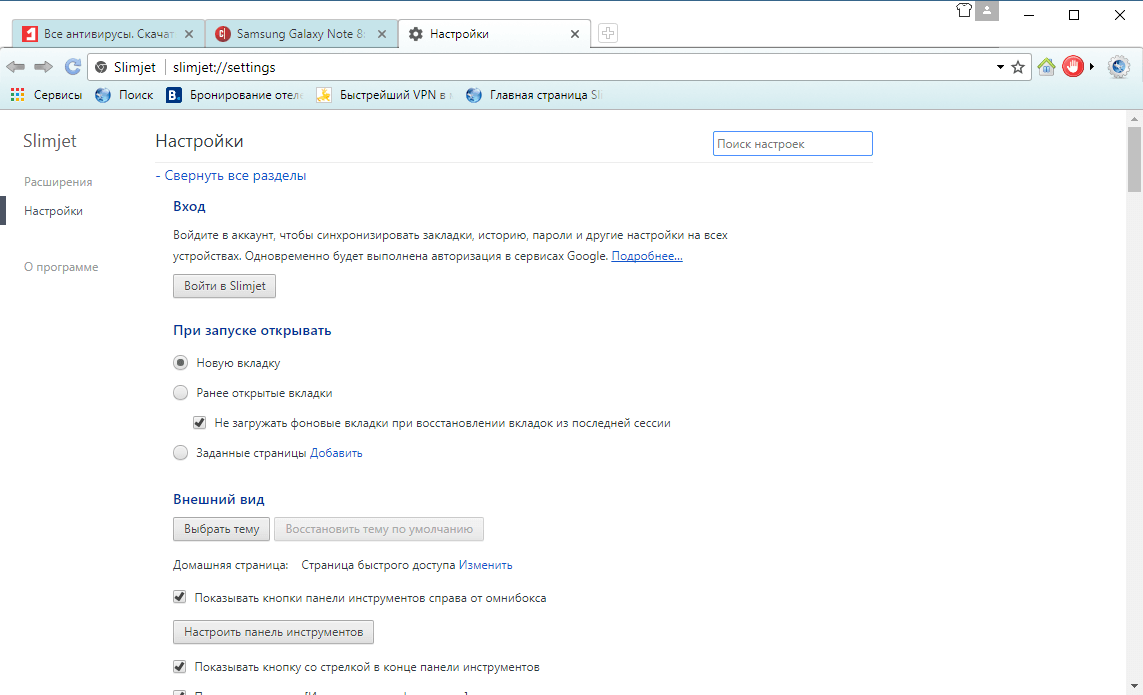This screenshot has width=1143, height=695.
Task: Collapse all sections via 'Свернуть все разделы'
Action: coord(231,175)
